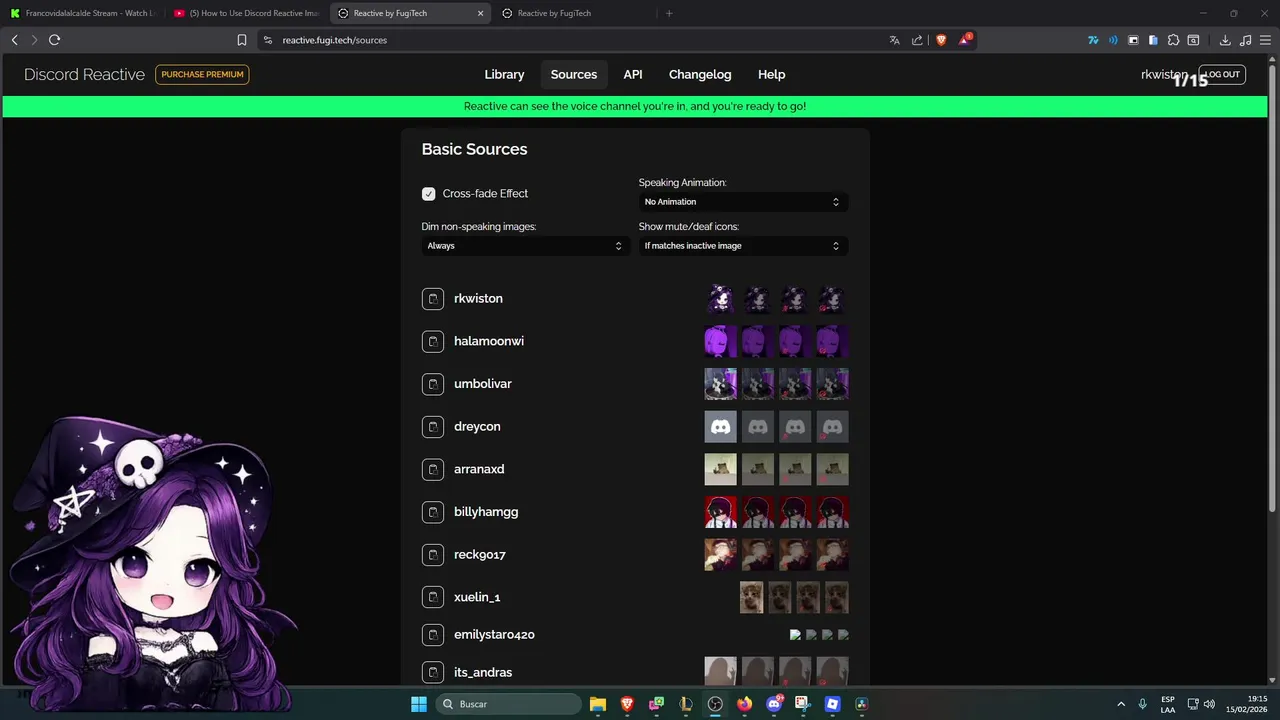Screen dimensions: 1280x720
Task: Click xuelin_1's first cat thumbnail
Action: 751,598
